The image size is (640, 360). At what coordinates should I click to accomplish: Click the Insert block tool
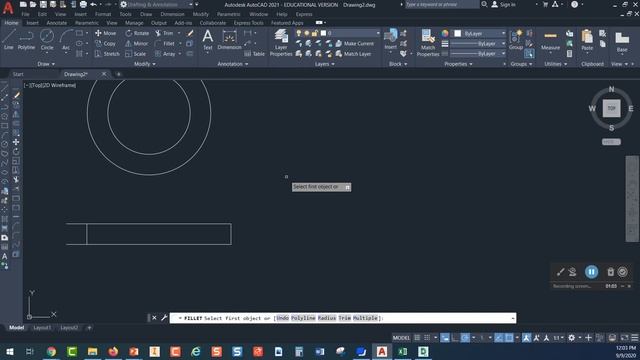pos(391,40)
